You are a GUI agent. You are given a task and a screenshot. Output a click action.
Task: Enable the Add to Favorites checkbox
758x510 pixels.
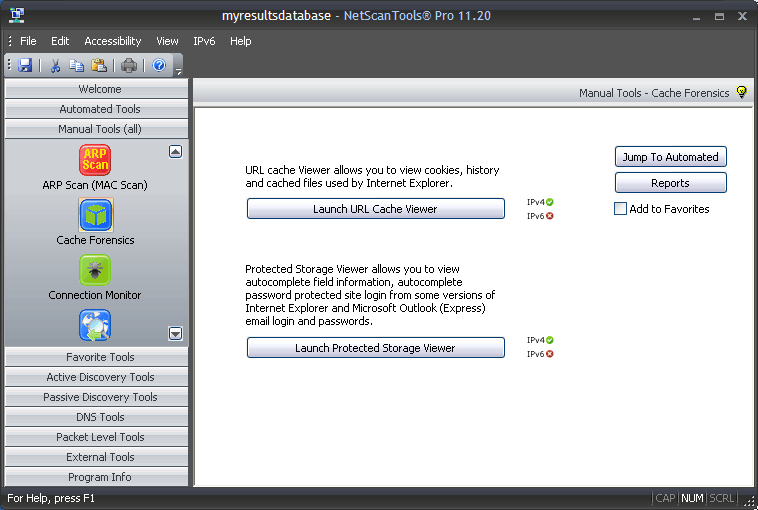(x=620, y=208)
